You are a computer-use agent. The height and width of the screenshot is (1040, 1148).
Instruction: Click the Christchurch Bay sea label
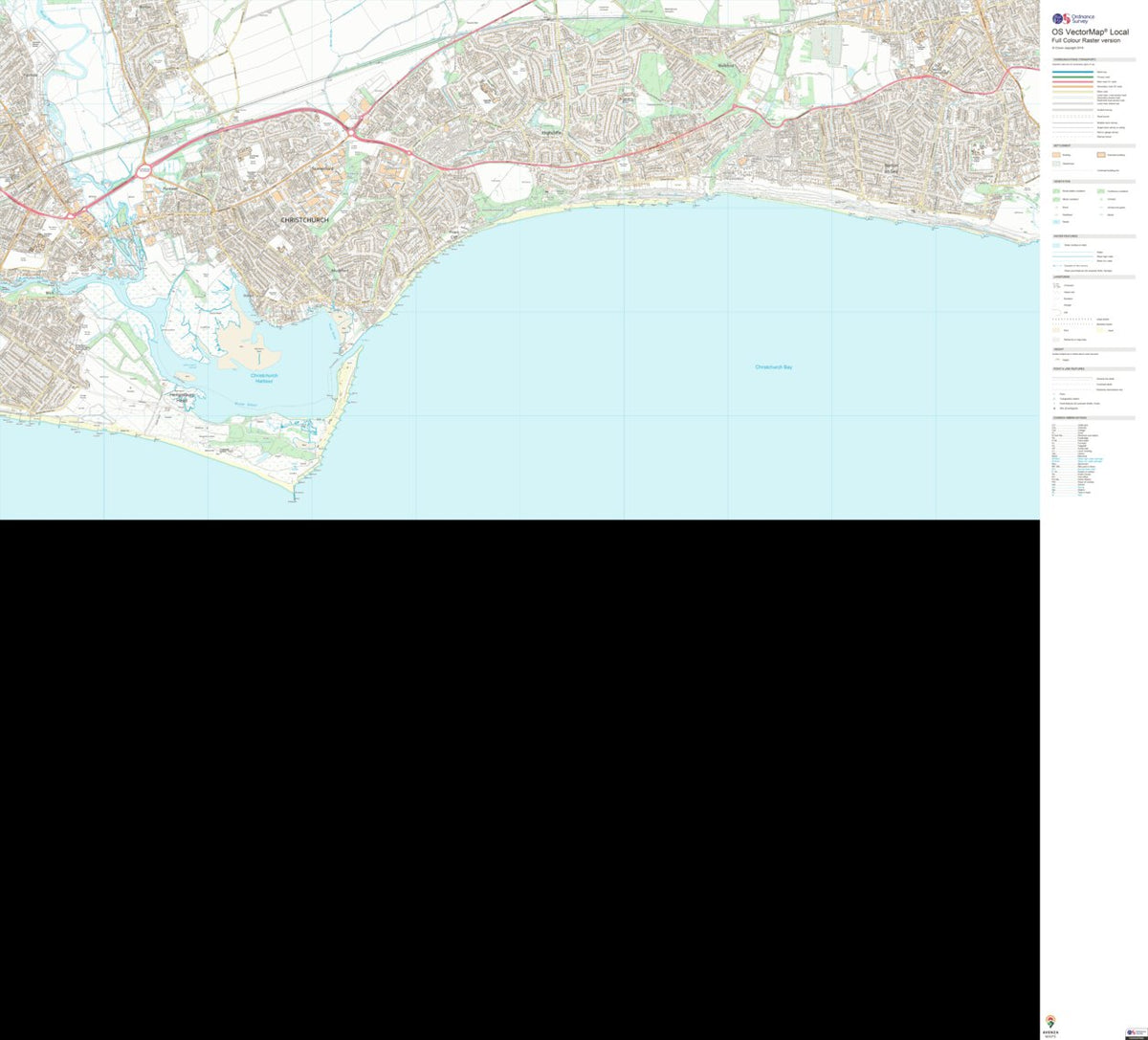(774, 367)
